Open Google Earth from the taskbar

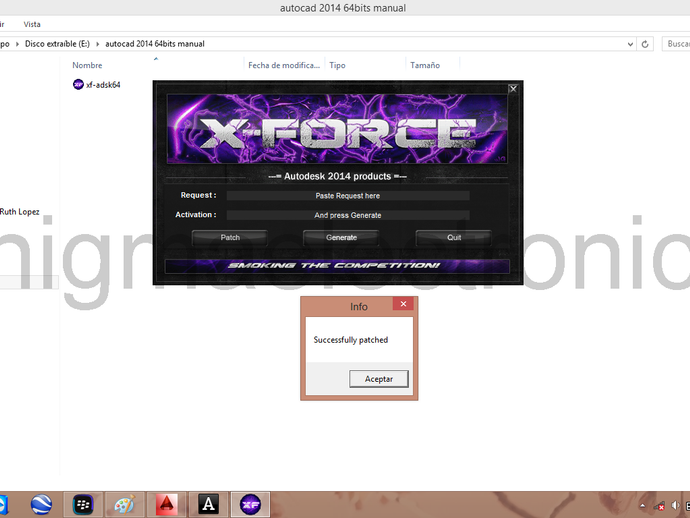[41, 504]
